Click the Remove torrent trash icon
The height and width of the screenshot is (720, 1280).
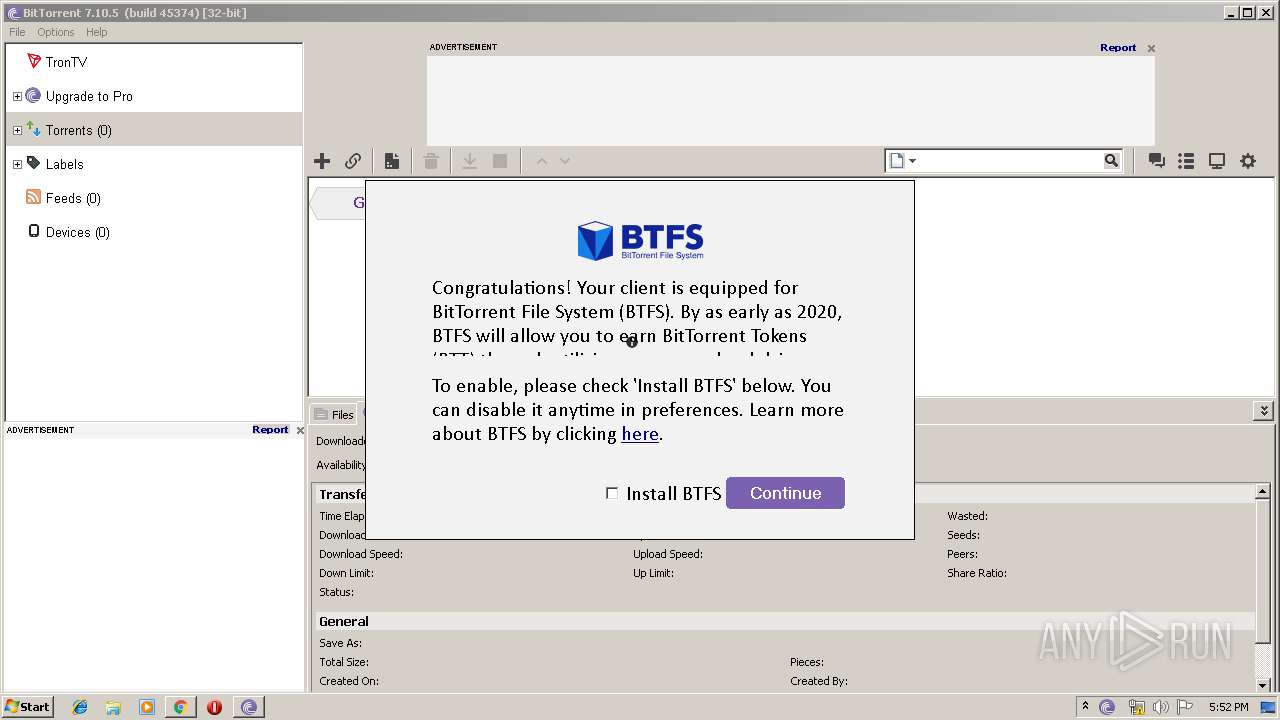431,161
